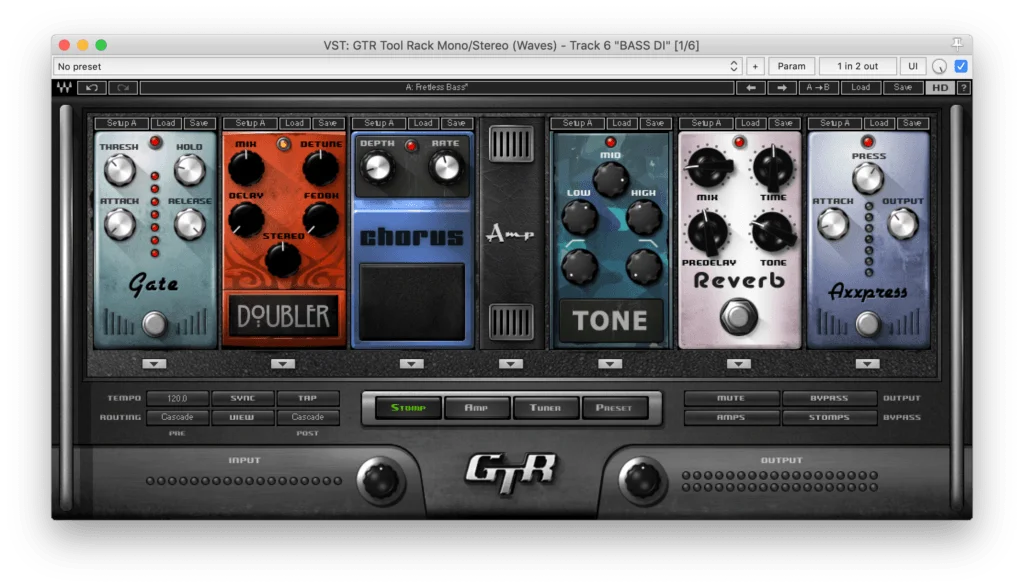Open the dropdown arrow below the Chorus pedal
The width and height of the screenshot is (1024, 588).
coord(411,364)
